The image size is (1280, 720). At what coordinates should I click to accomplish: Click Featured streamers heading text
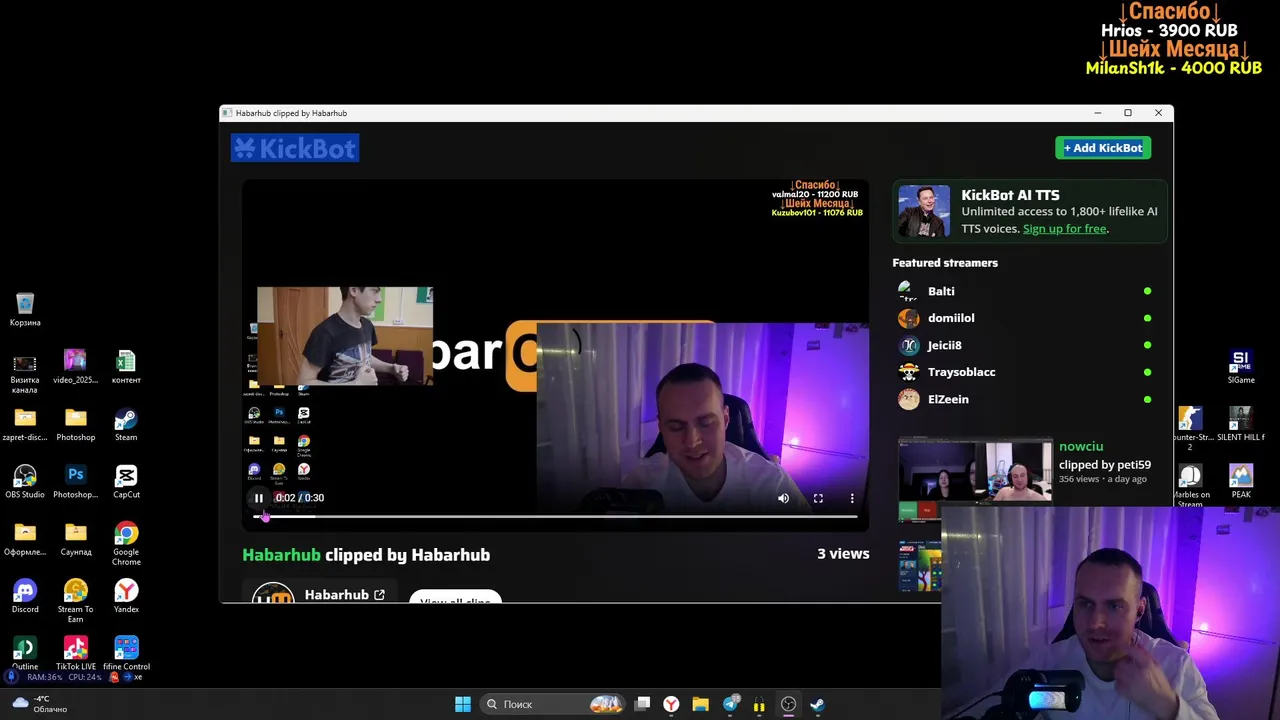point(945,263)
